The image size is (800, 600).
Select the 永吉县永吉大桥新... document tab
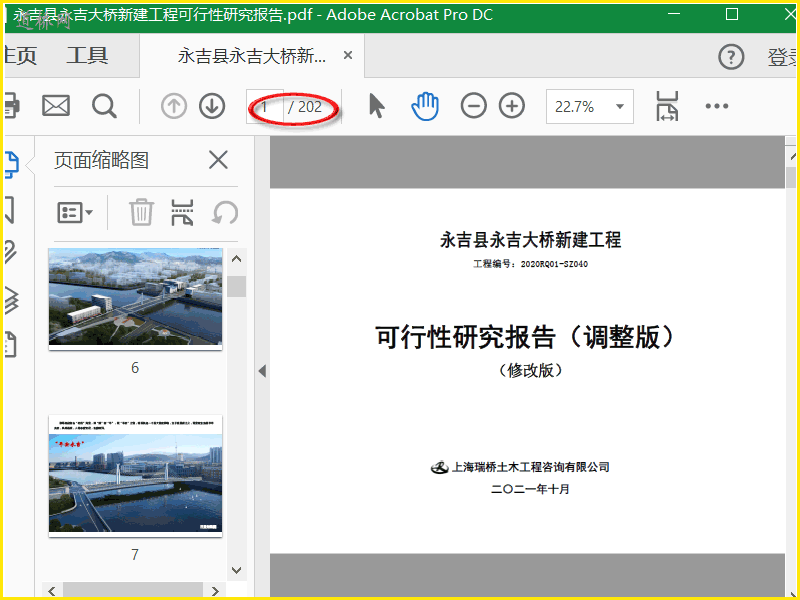[x=252, y=56]
